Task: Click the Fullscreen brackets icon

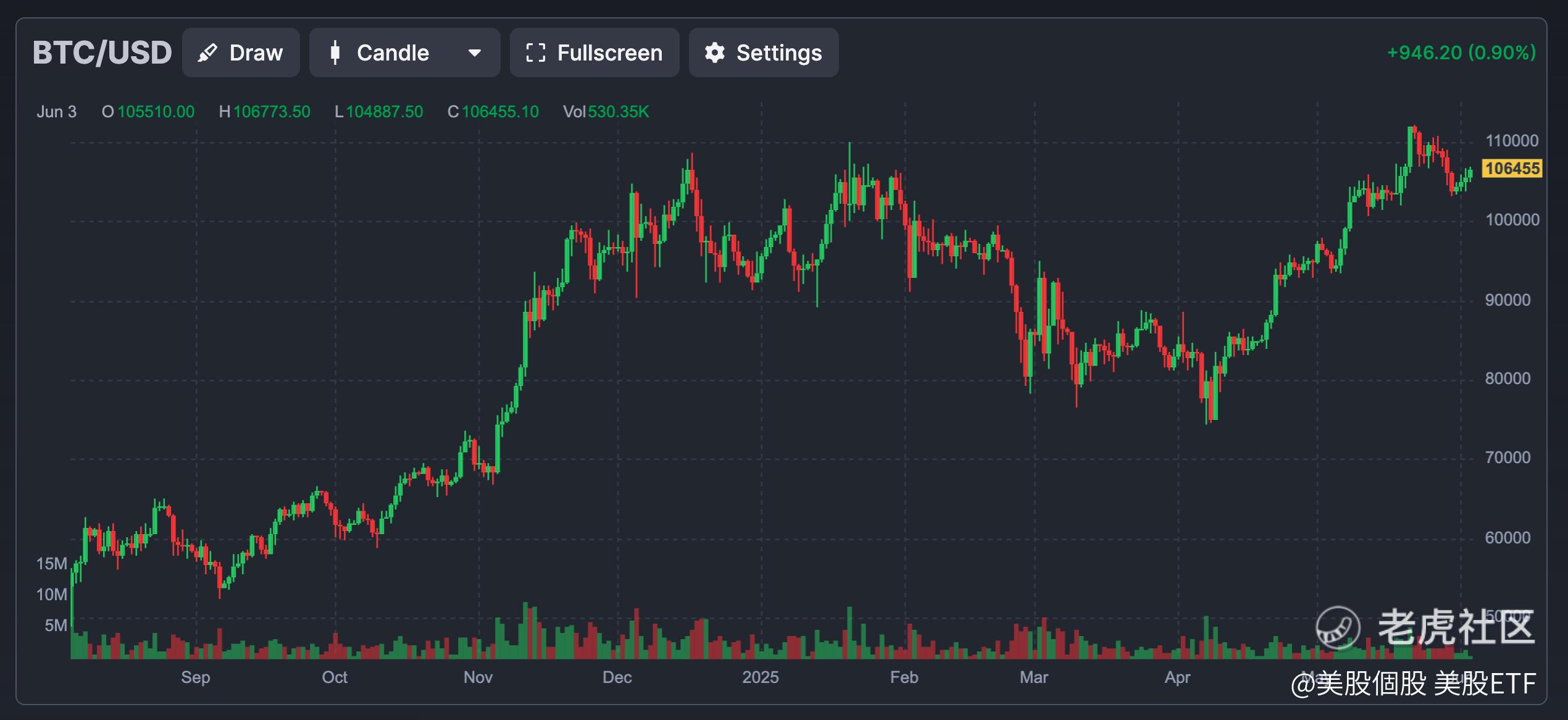Action: 535,53
